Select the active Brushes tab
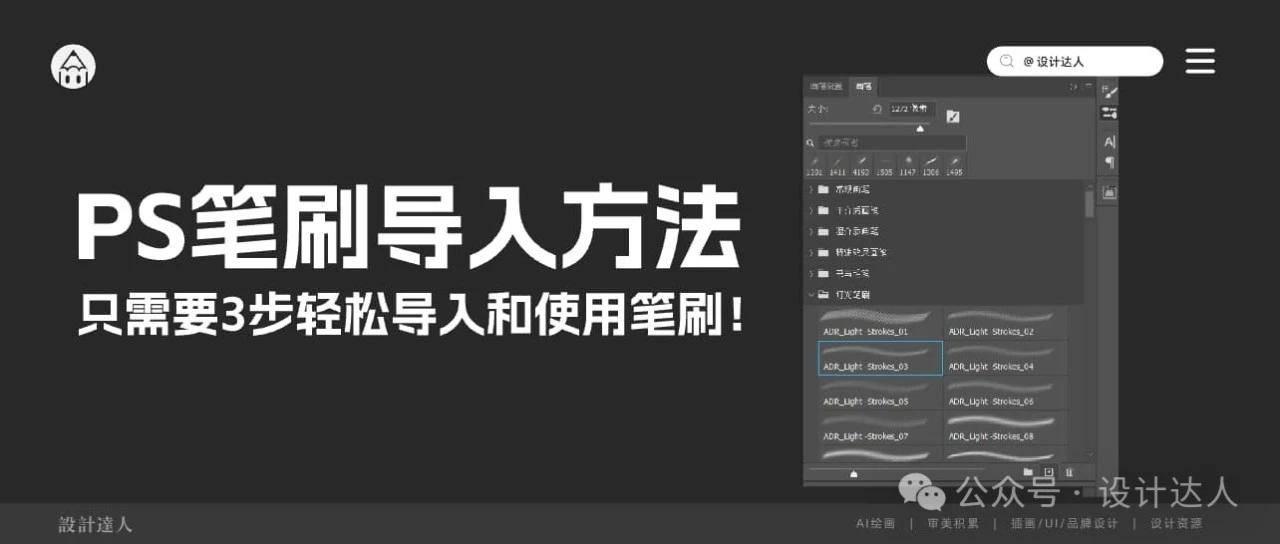This screenshot has height=544, width=1280. click(x=863, y=87)
